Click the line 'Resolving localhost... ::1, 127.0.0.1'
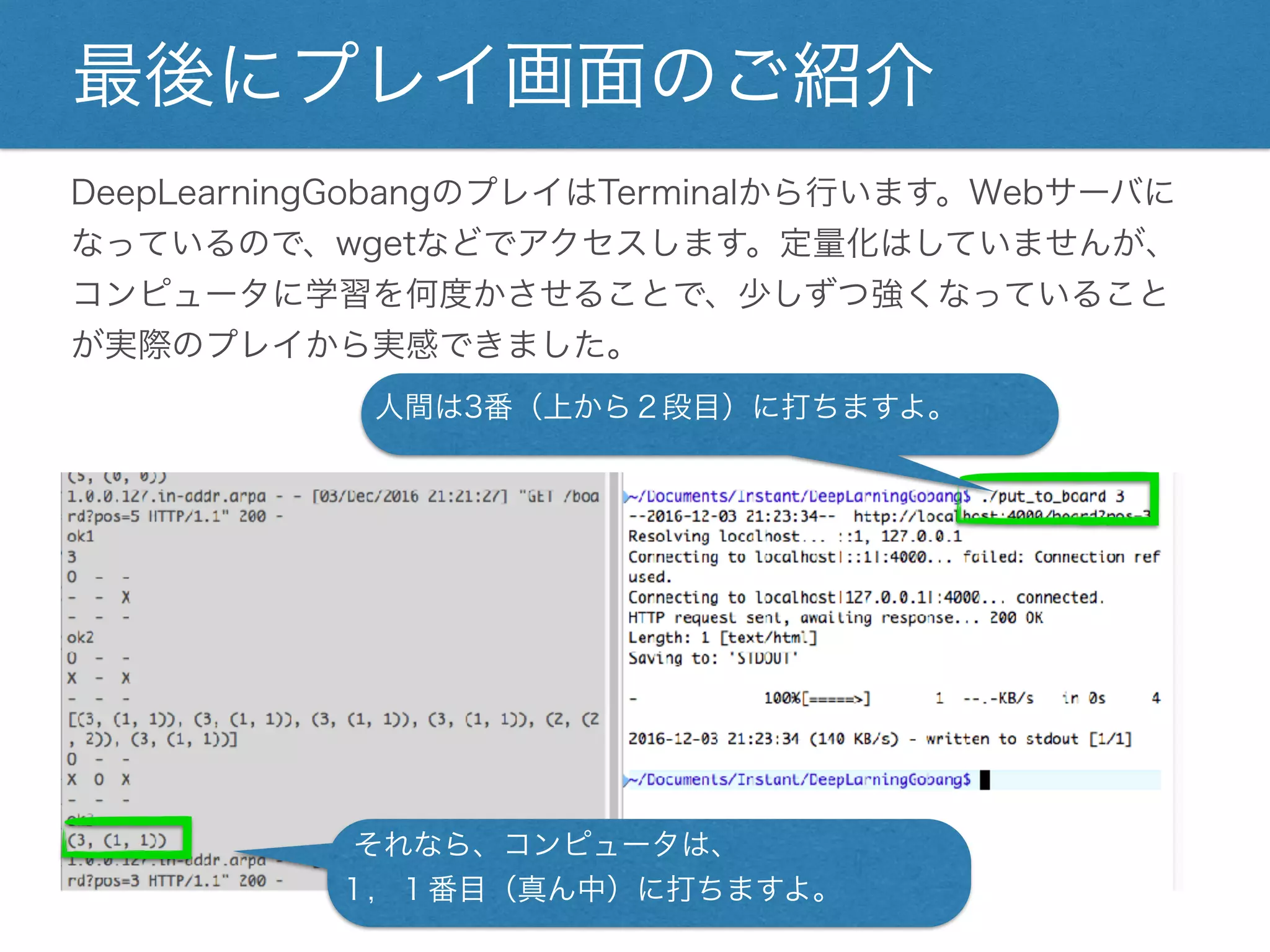 (795, 536)
